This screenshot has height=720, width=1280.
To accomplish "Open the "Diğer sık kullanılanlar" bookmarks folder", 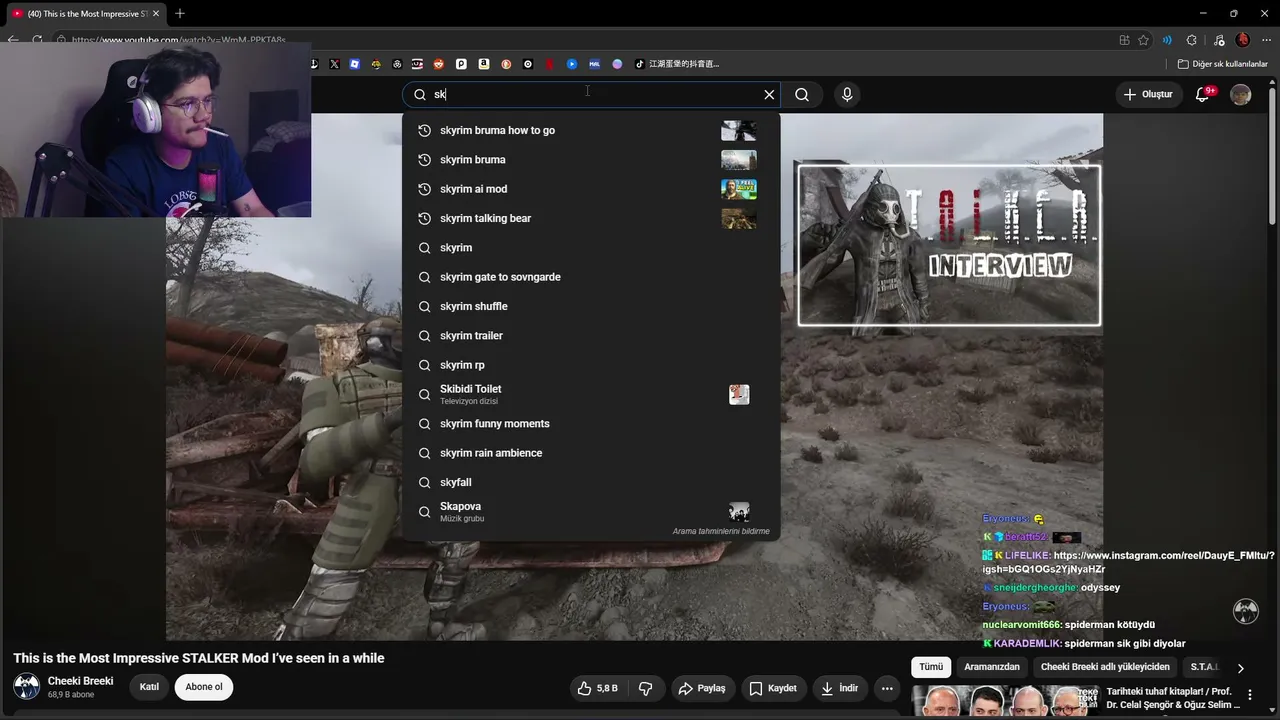I will point(1223,64).
